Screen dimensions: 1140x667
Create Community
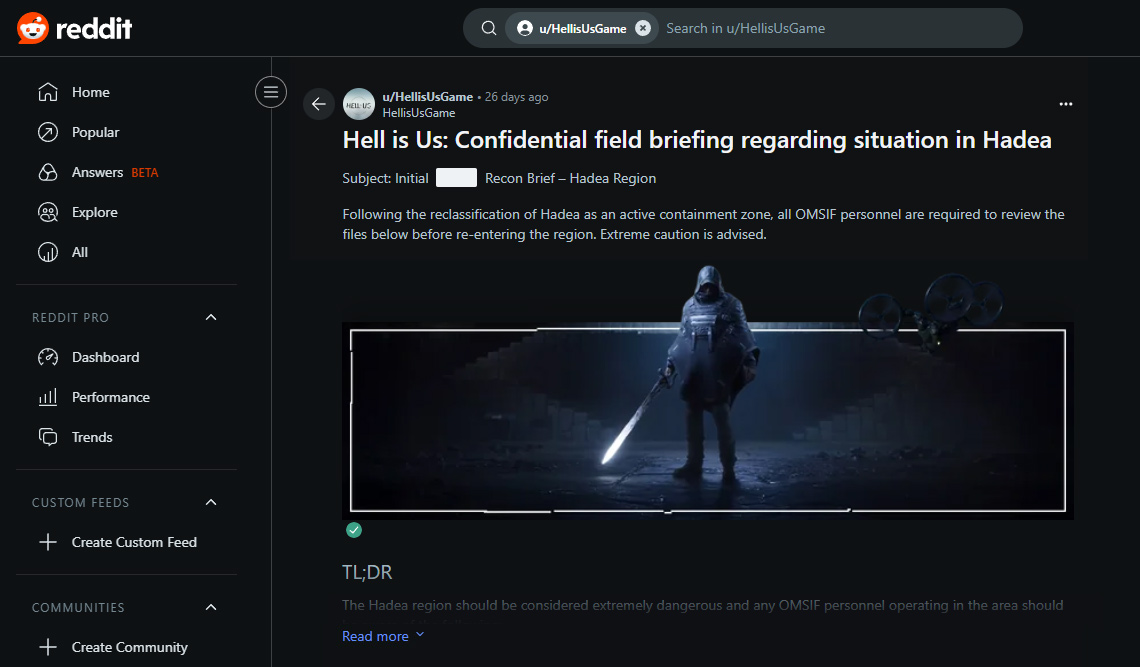[129, 647]
